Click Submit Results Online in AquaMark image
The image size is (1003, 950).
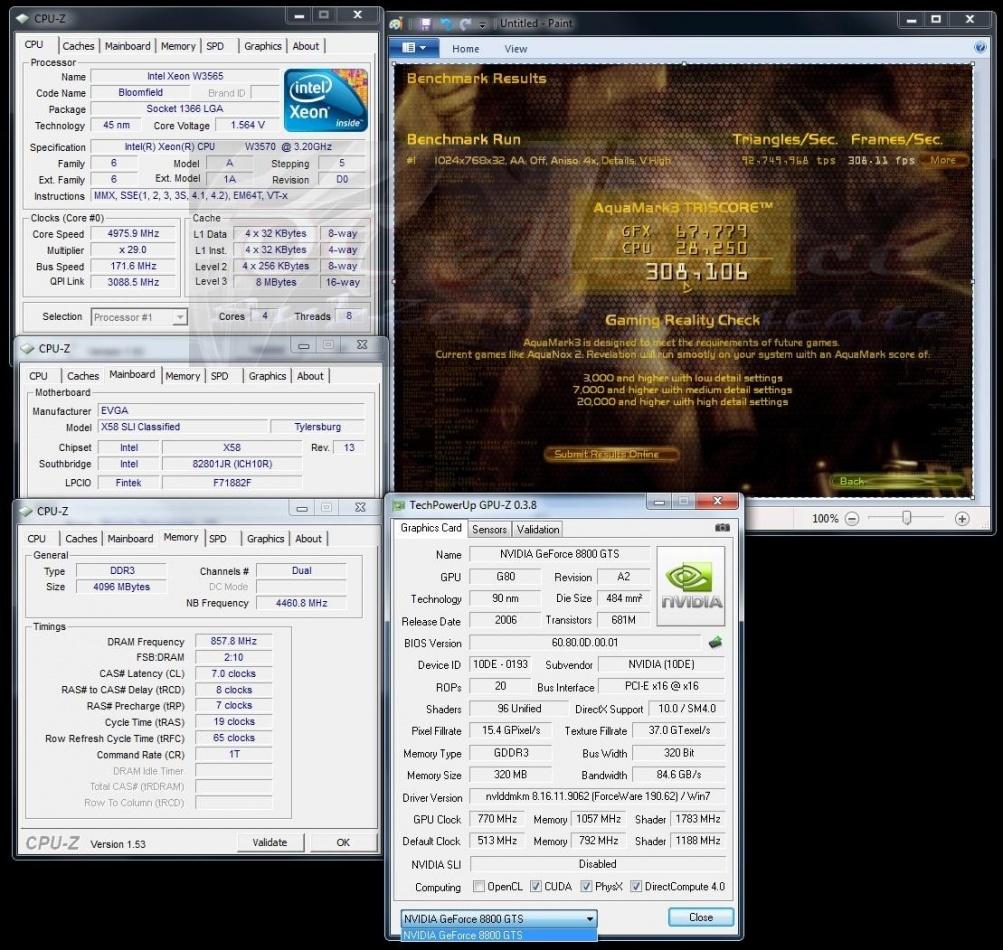tap(610, 454)
